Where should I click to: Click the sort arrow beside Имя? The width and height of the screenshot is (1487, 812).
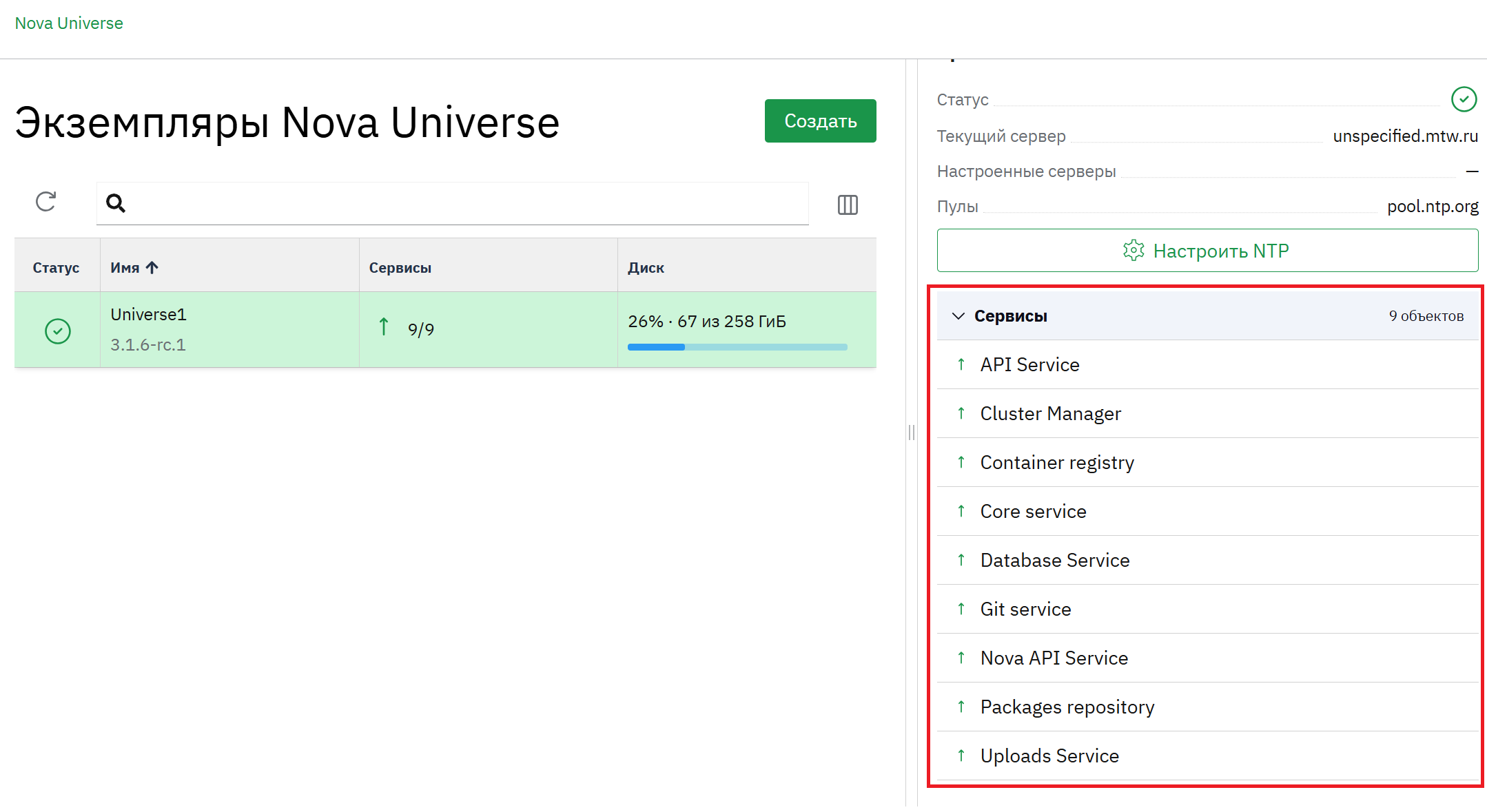(x=152, y=267)
